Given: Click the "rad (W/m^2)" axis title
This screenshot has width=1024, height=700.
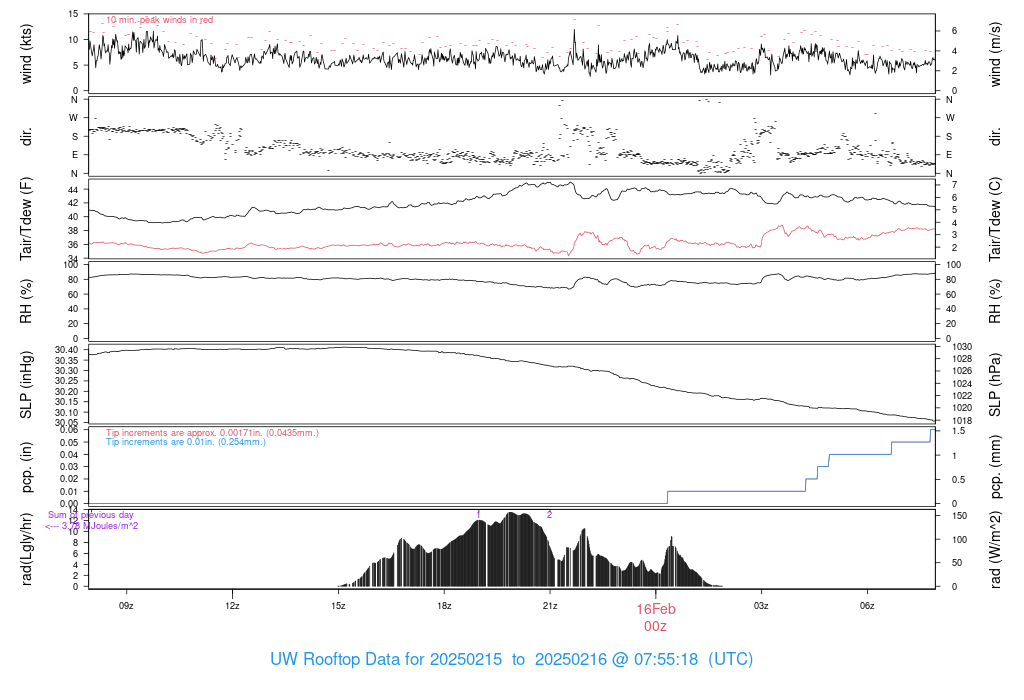Looking at the screenshot, I should click(995, 549).
